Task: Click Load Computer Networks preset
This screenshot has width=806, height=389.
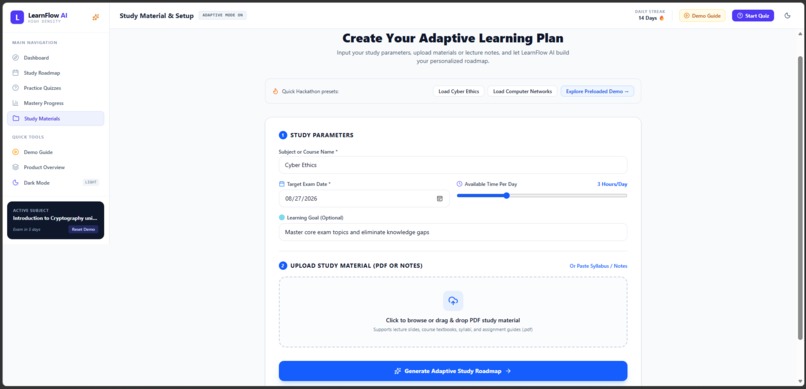Action: click(522, 91)
